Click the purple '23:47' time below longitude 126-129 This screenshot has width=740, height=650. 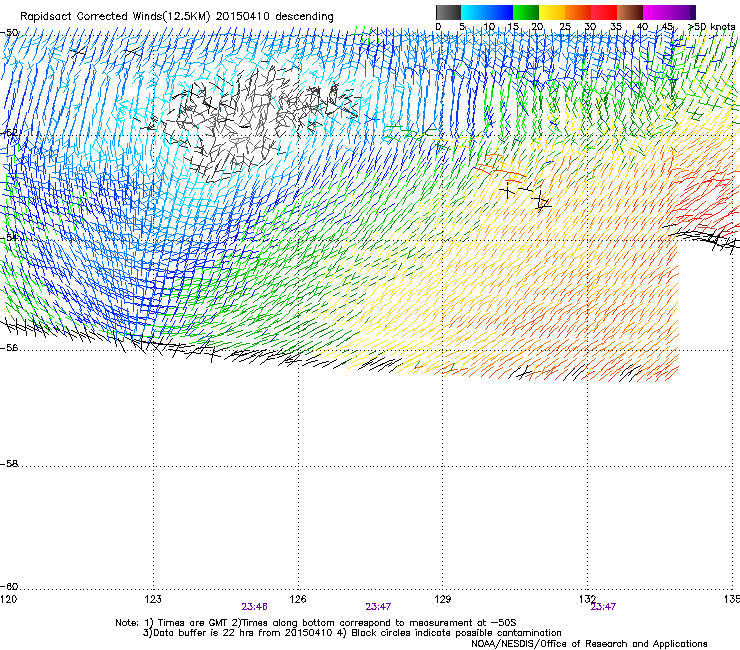click(378, 607)
